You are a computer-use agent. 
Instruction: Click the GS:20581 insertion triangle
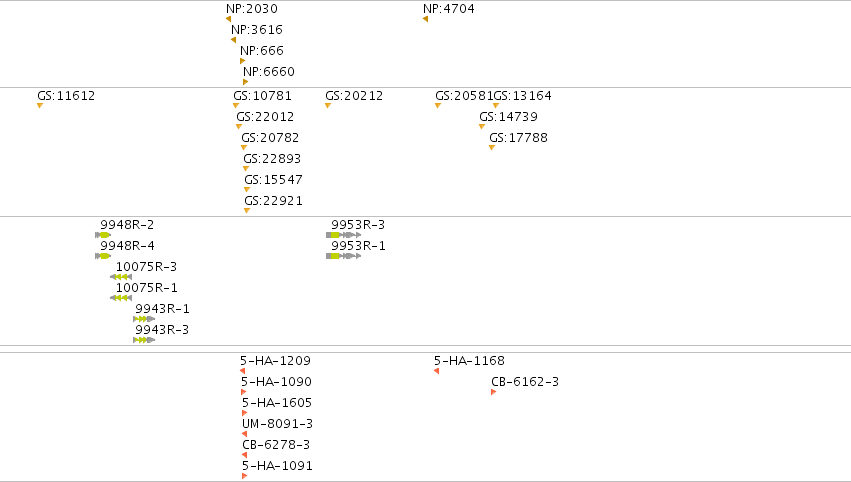click(437, 105)
